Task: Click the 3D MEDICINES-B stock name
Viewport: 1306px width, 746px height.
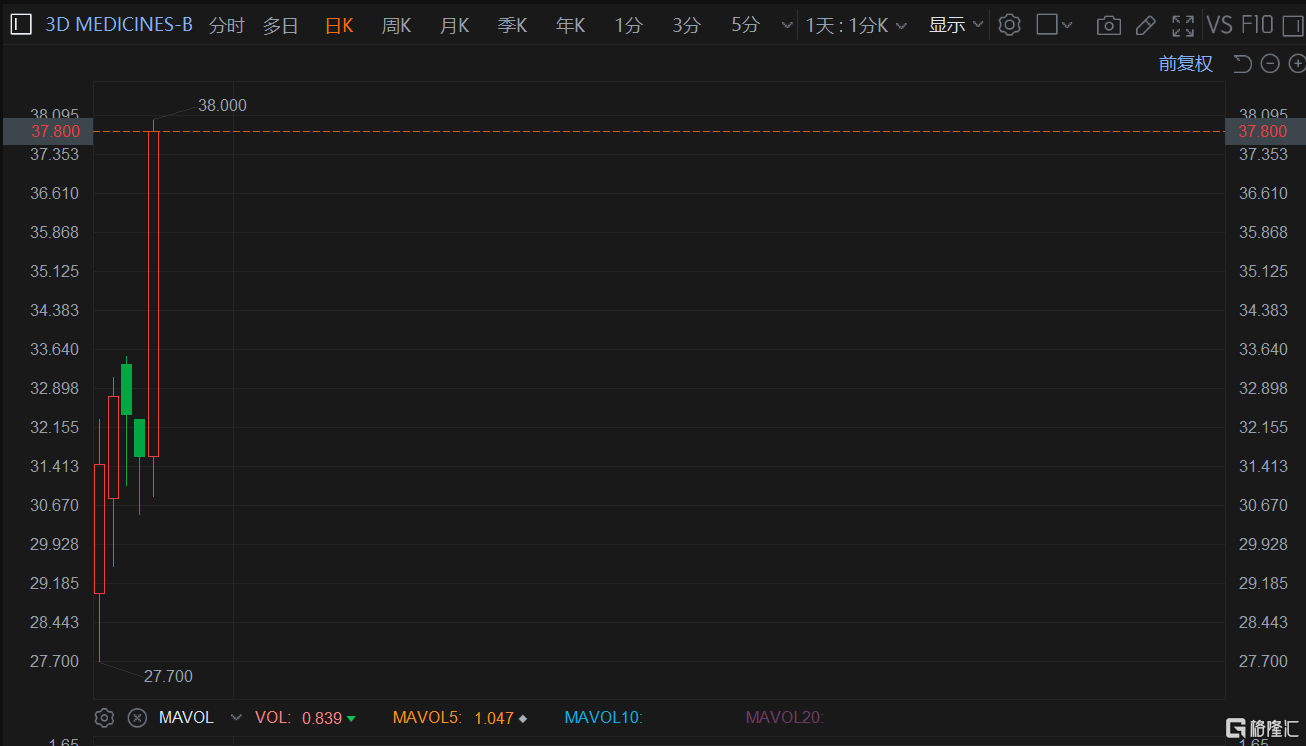Action: click(x=119, y=25)
